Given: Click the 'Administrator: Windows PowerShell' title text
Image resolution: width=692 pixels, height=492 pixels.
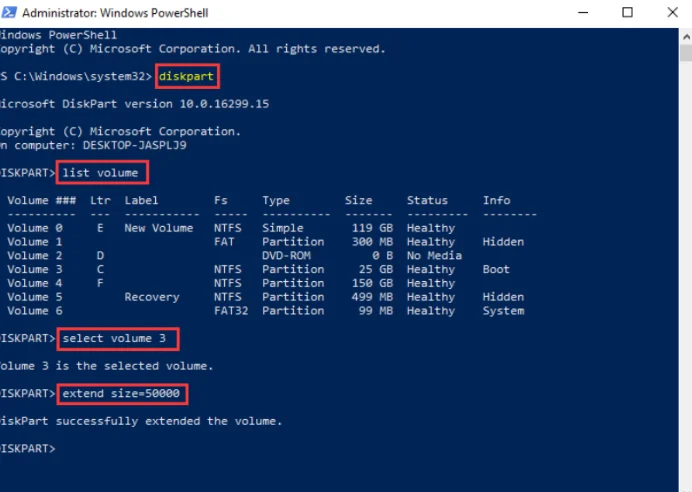Looking at the screenshot, I should pos(115,13).
